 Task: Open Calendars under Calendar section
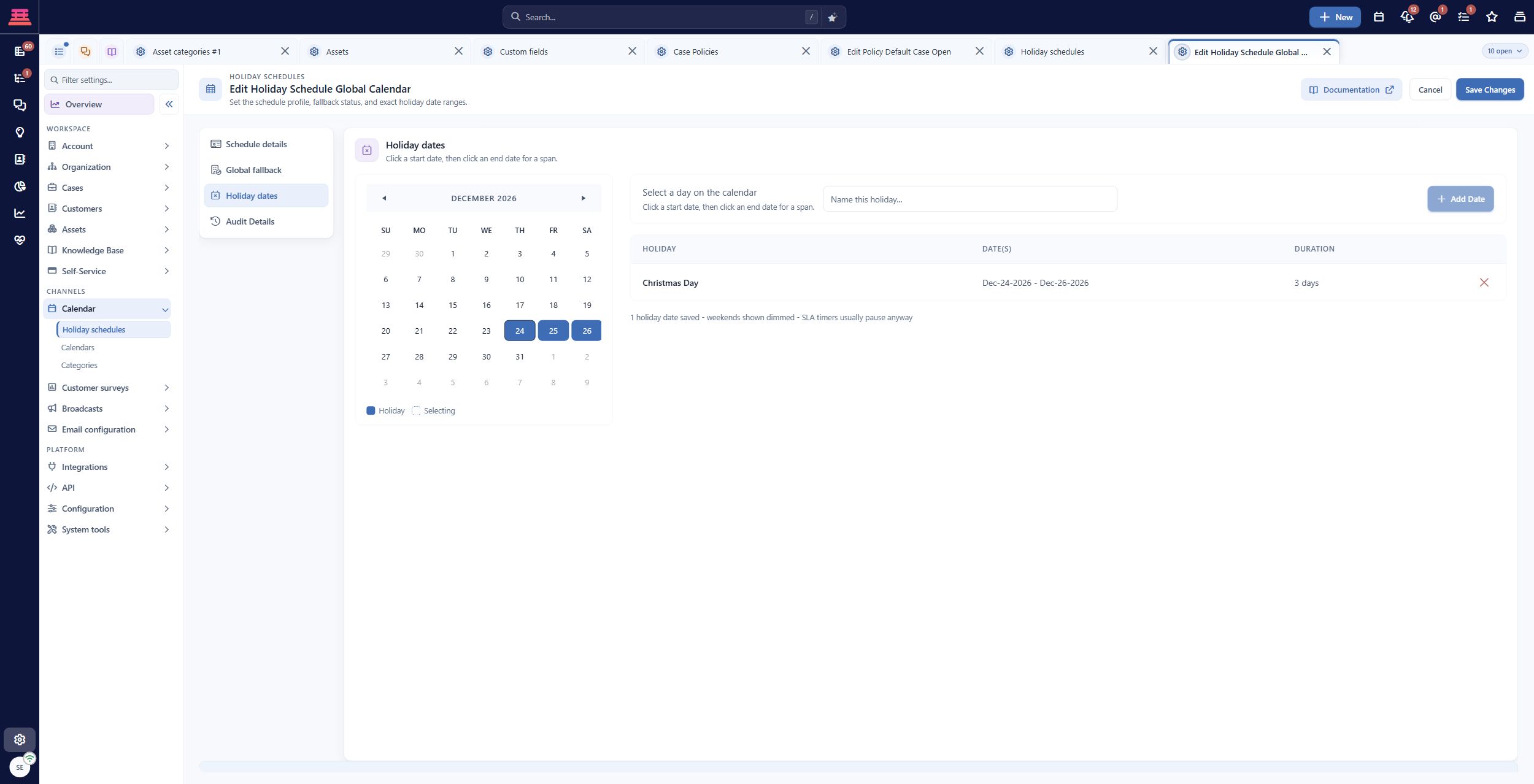click(x=77, y=347)
